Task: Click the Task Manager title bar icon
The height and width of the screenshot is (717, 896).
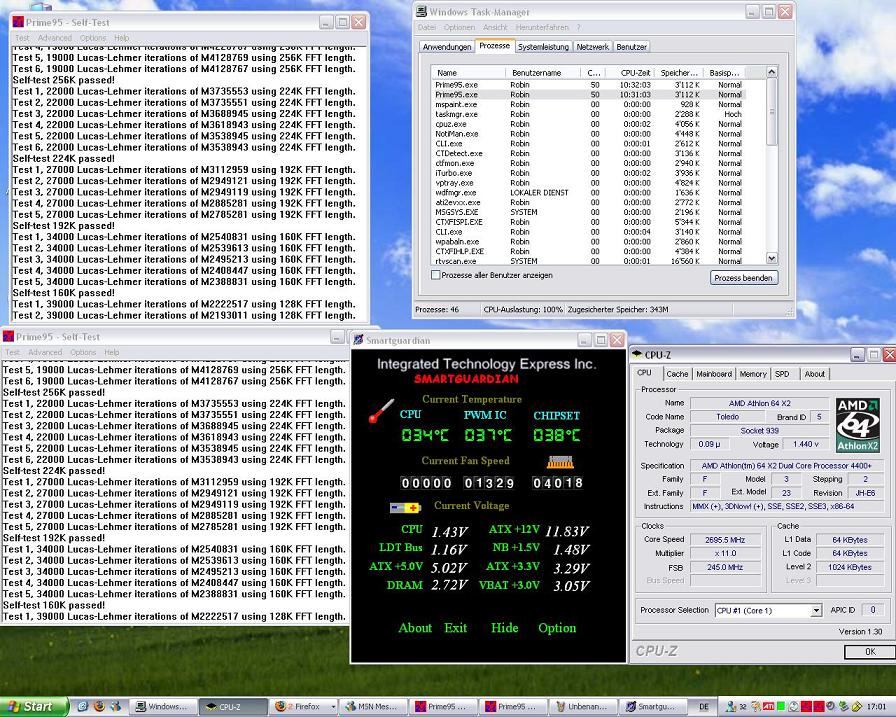Action: pos(422,11)
